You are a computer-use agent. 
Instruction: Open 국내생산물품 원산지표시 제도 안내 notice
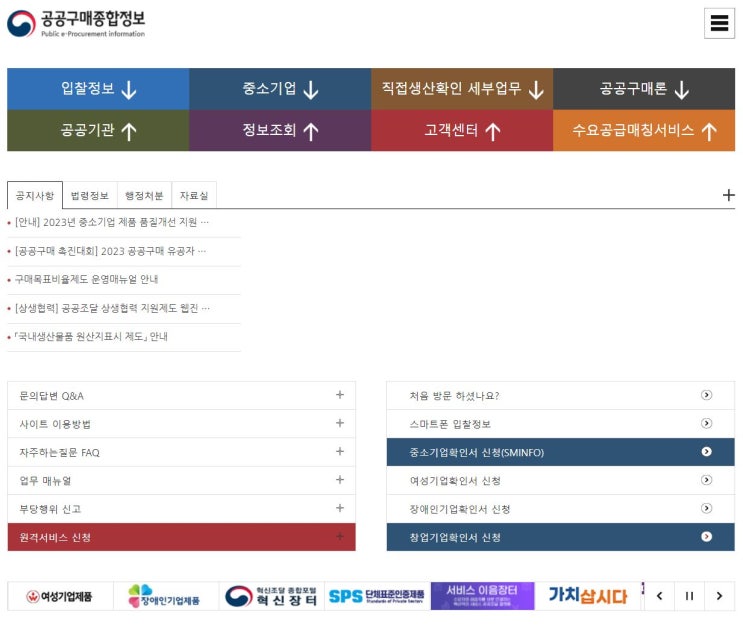91,337
